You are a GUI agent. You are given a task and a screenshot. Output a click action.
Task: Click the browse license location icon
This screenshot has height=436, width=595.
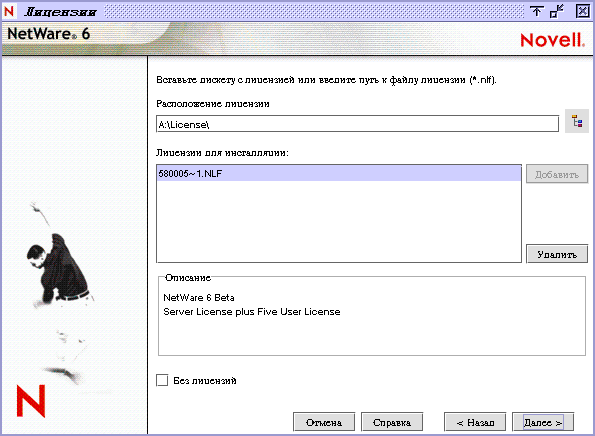(x=576, y=122)
